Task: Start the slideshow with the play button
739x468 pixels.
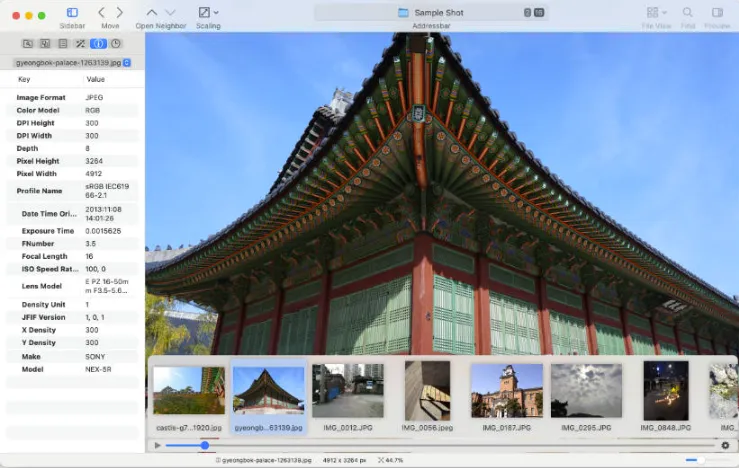Action: click(x=157, y=445)
